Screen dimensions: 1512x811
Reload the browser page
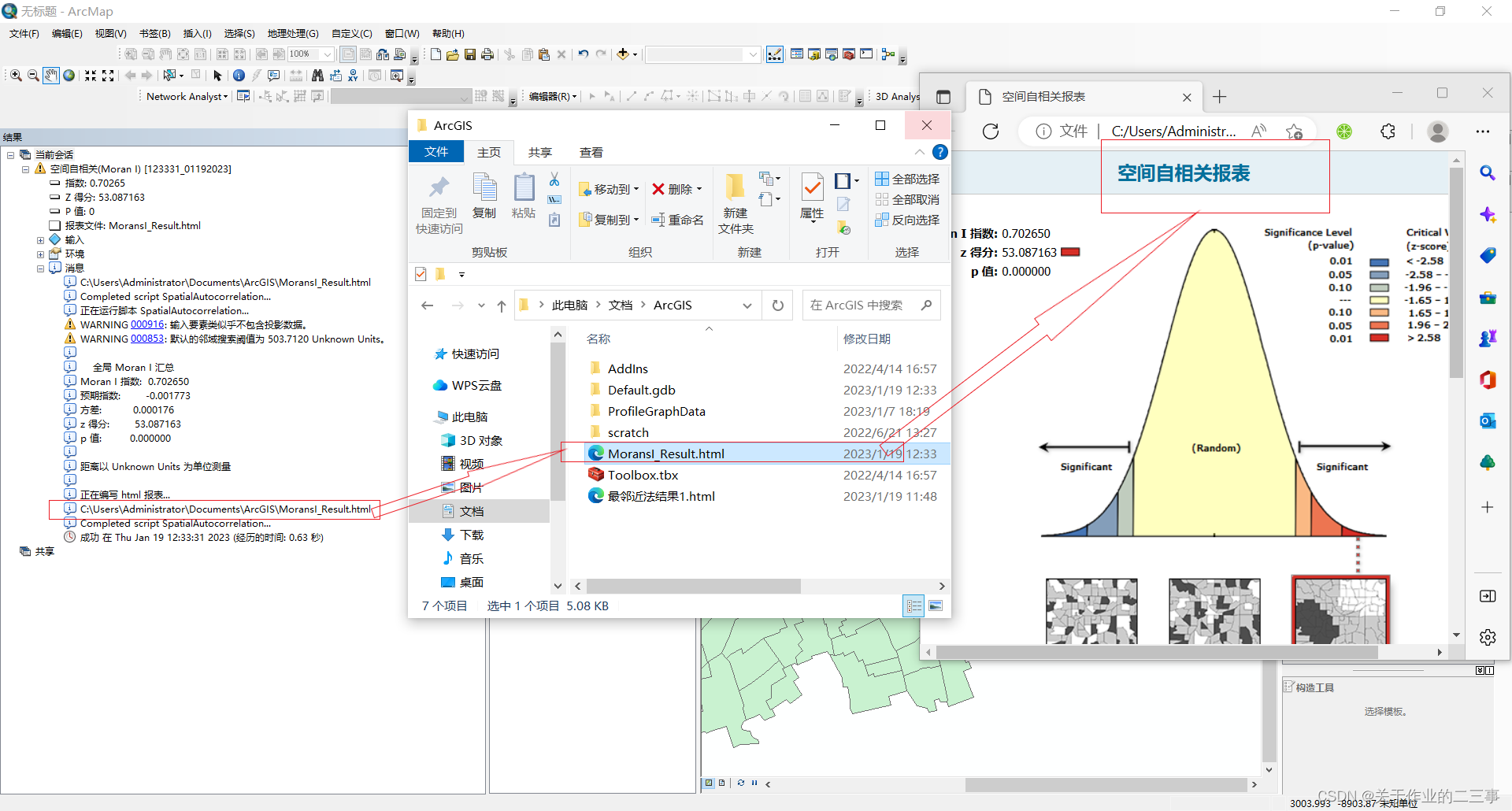click(991, 131)
